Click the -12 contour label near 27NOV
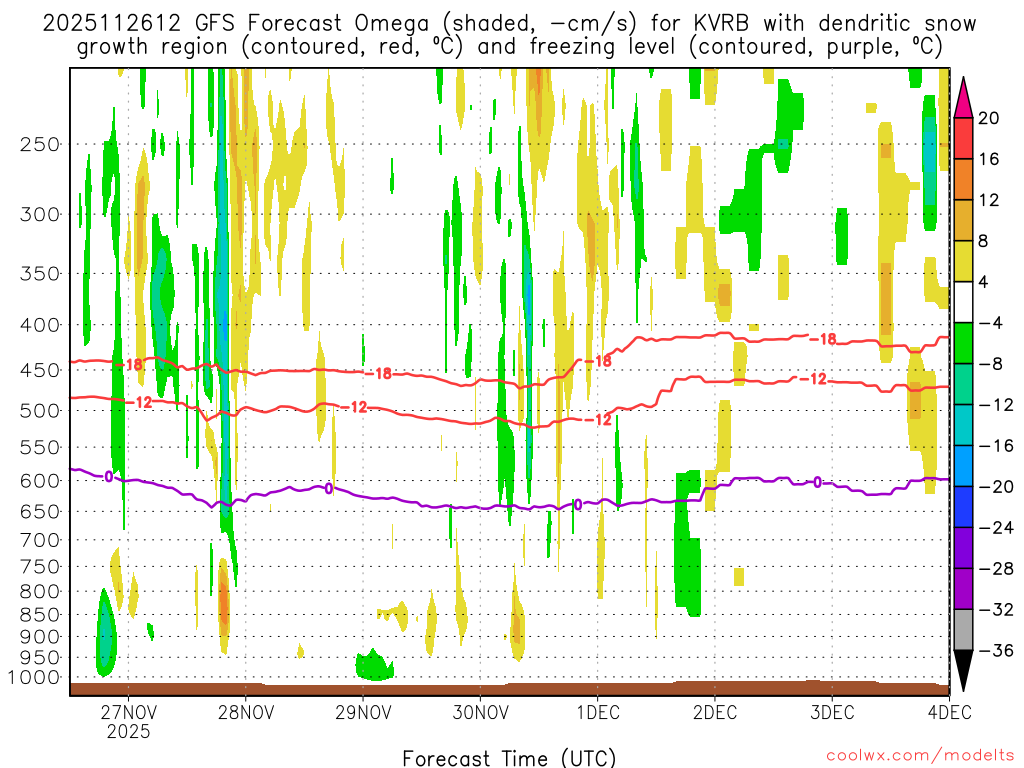Viewport: 1024px width, 768px height. click(x=140, y=402)
